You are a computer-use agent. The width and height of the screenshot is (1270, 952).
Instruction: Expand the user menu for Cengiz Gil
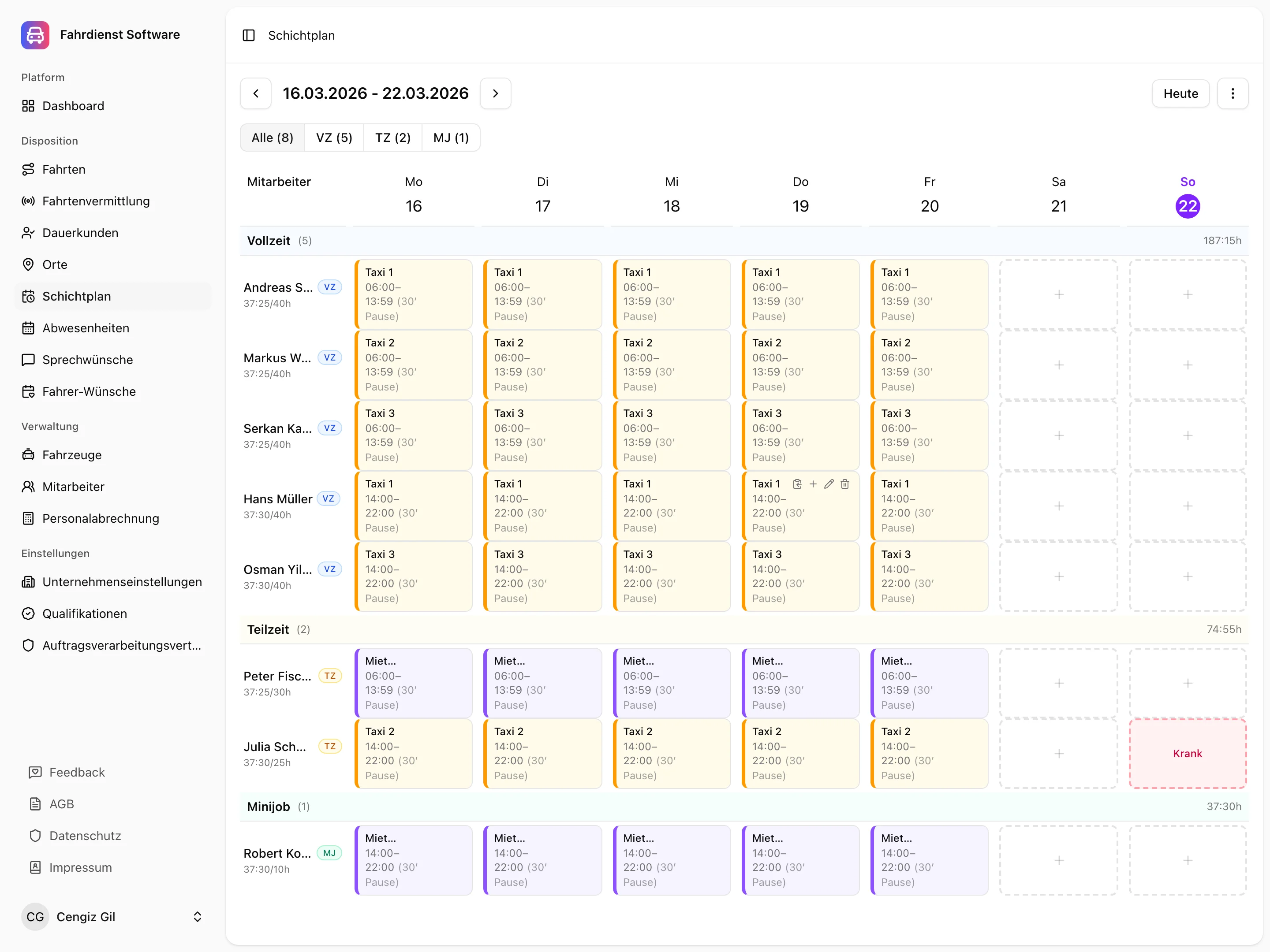[198, 916]
